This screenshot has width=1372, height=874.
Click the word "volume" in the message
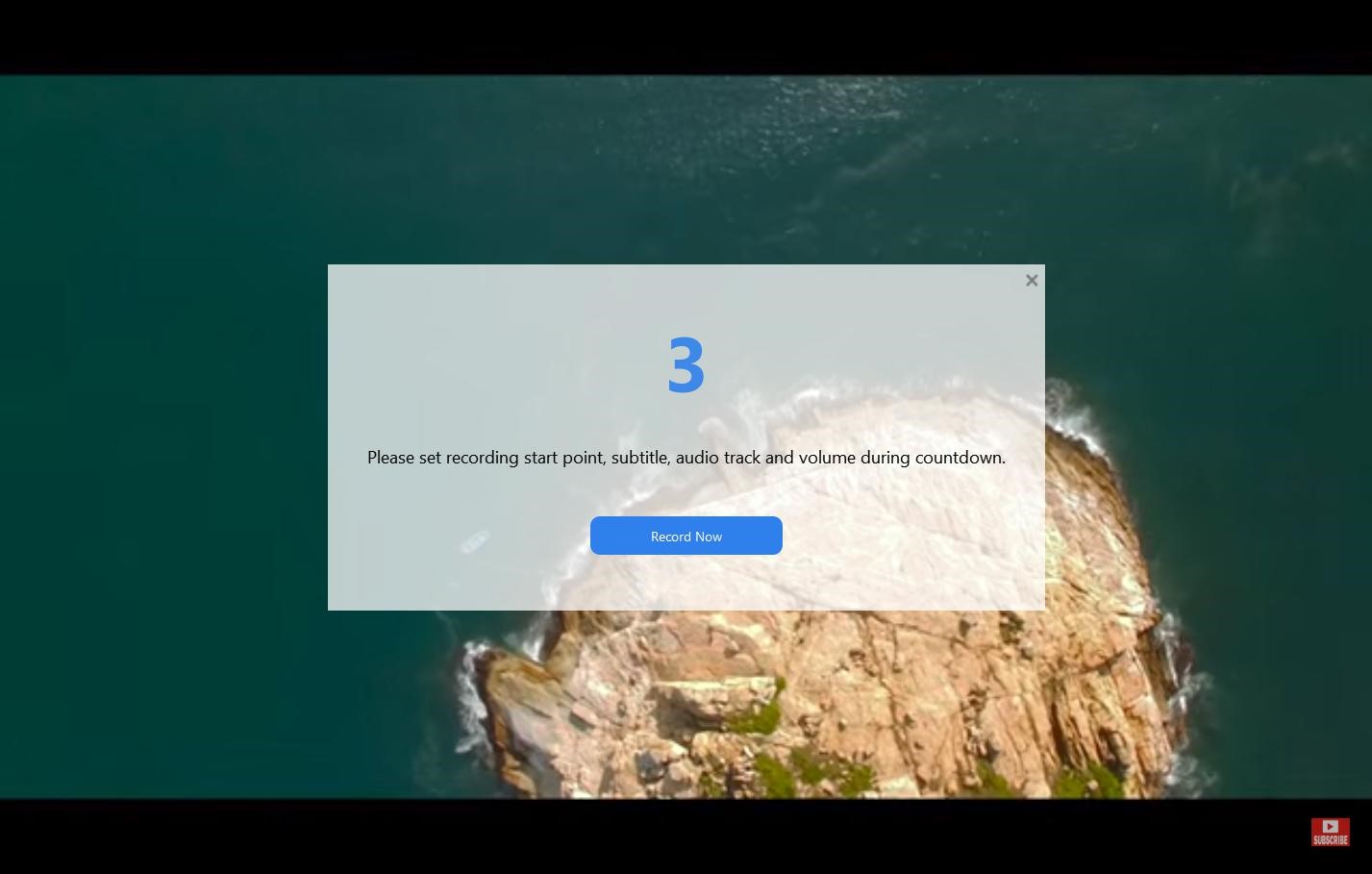click(x=826, y=458)
